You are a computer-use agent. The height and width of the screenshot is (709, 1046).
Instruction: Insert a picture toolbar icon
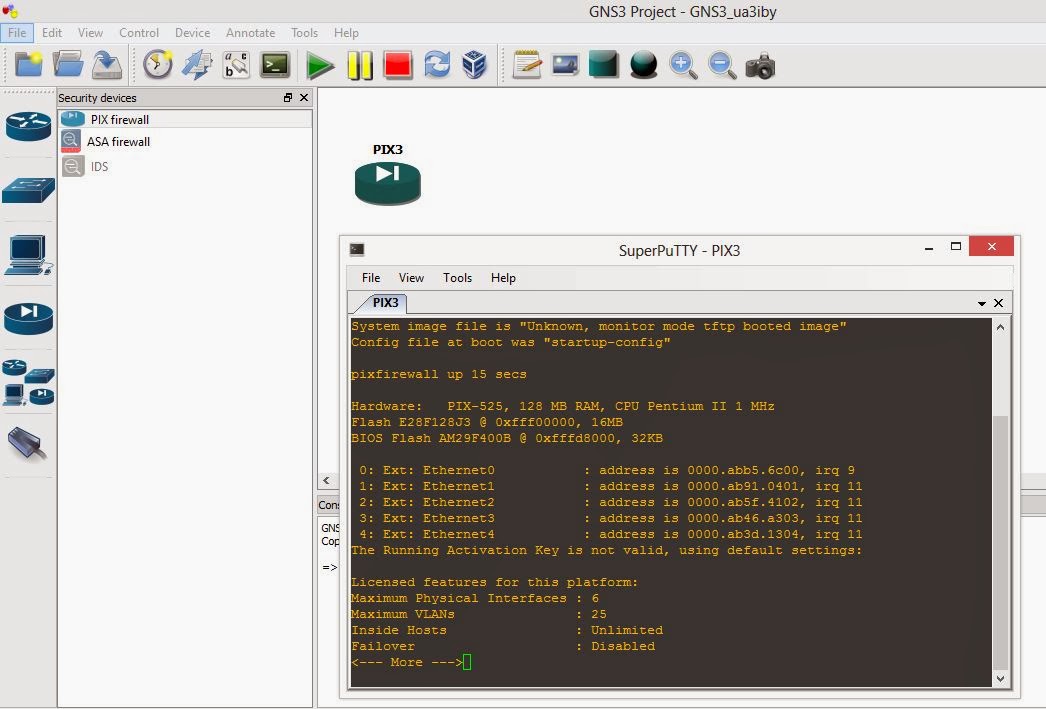pos(565,65)
